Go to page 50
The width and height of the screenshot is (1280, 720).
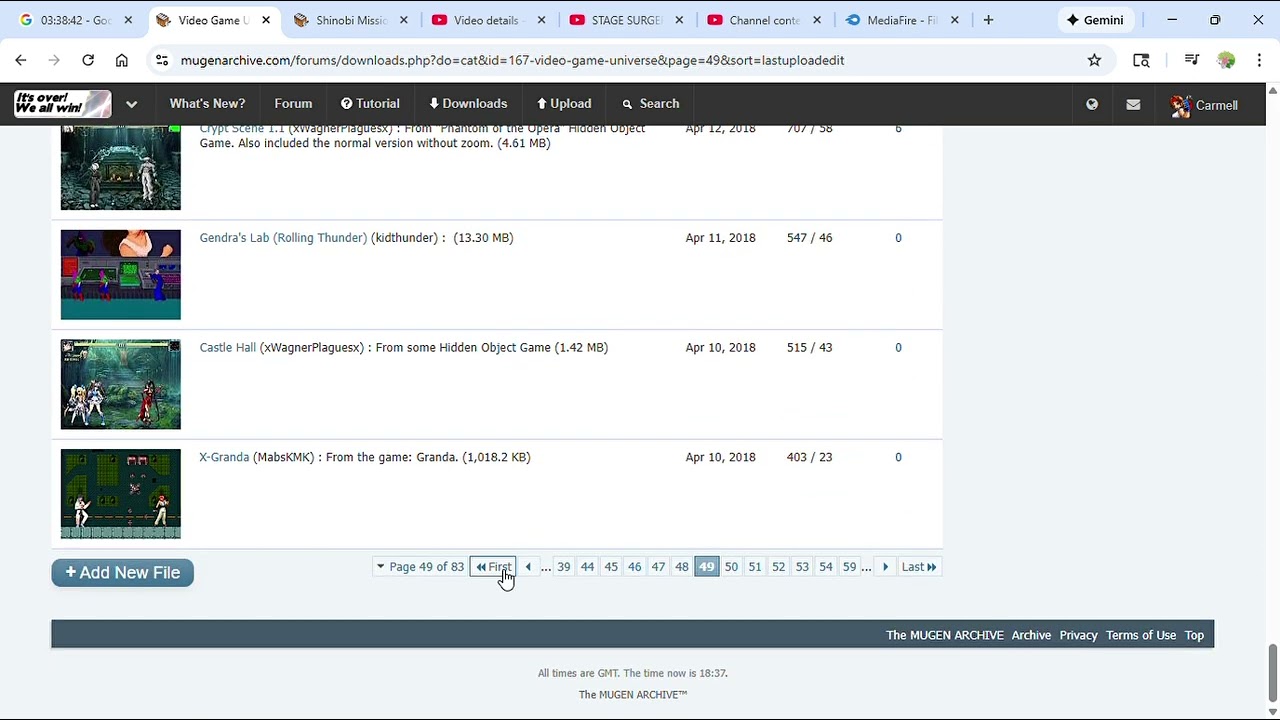[x=731, y=567]
